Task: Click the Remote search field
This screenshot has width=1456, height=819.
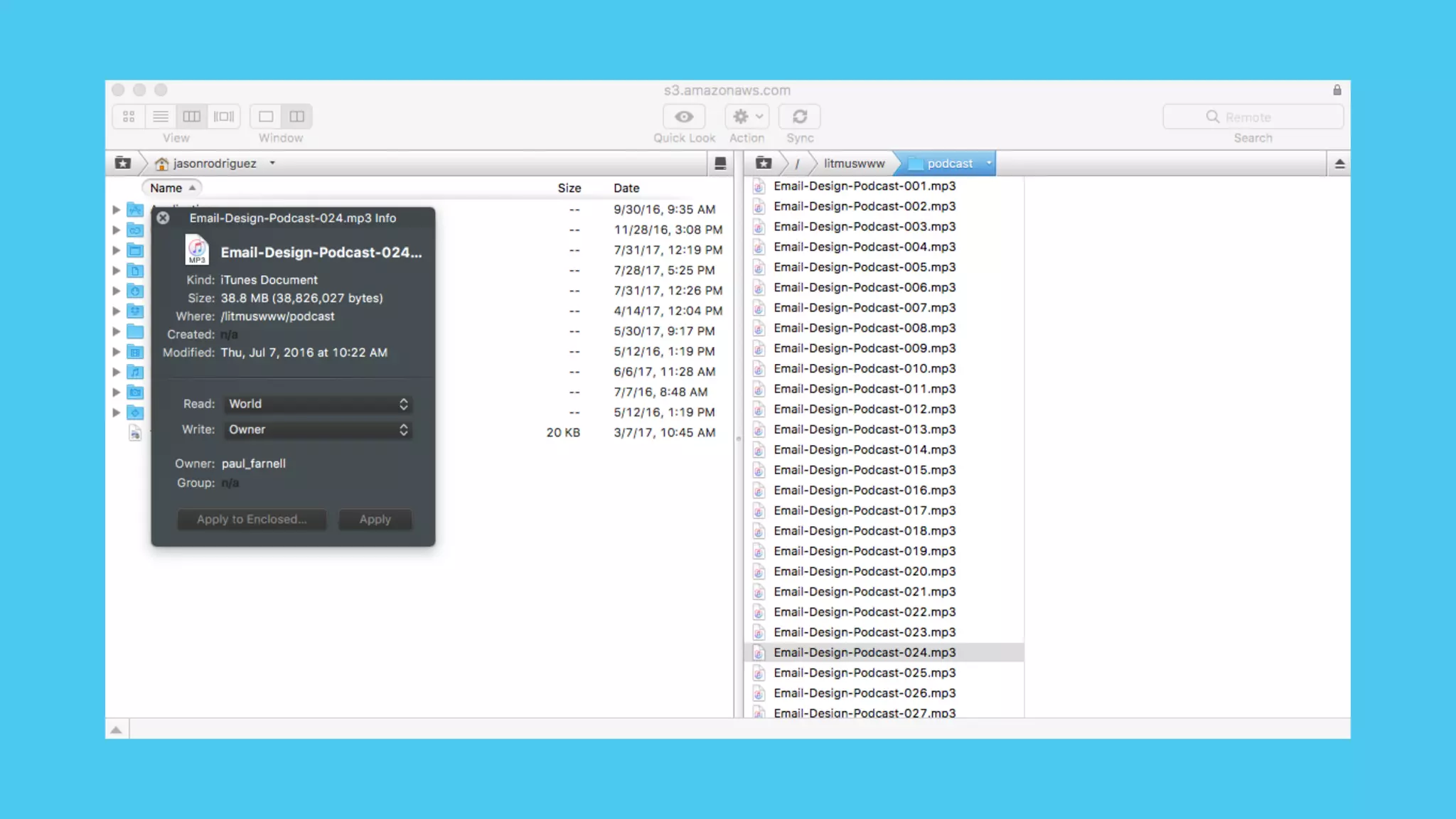Action: tap(1253, 117)
